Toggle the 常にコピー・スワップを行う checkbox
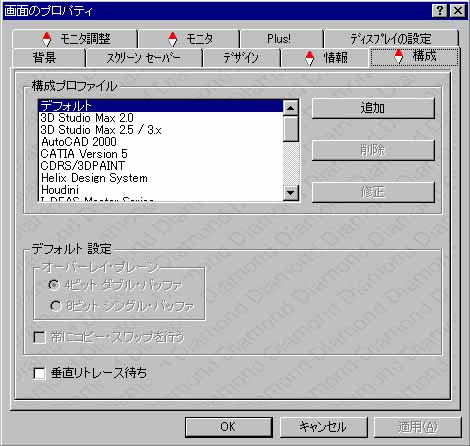 coord(39,337)
